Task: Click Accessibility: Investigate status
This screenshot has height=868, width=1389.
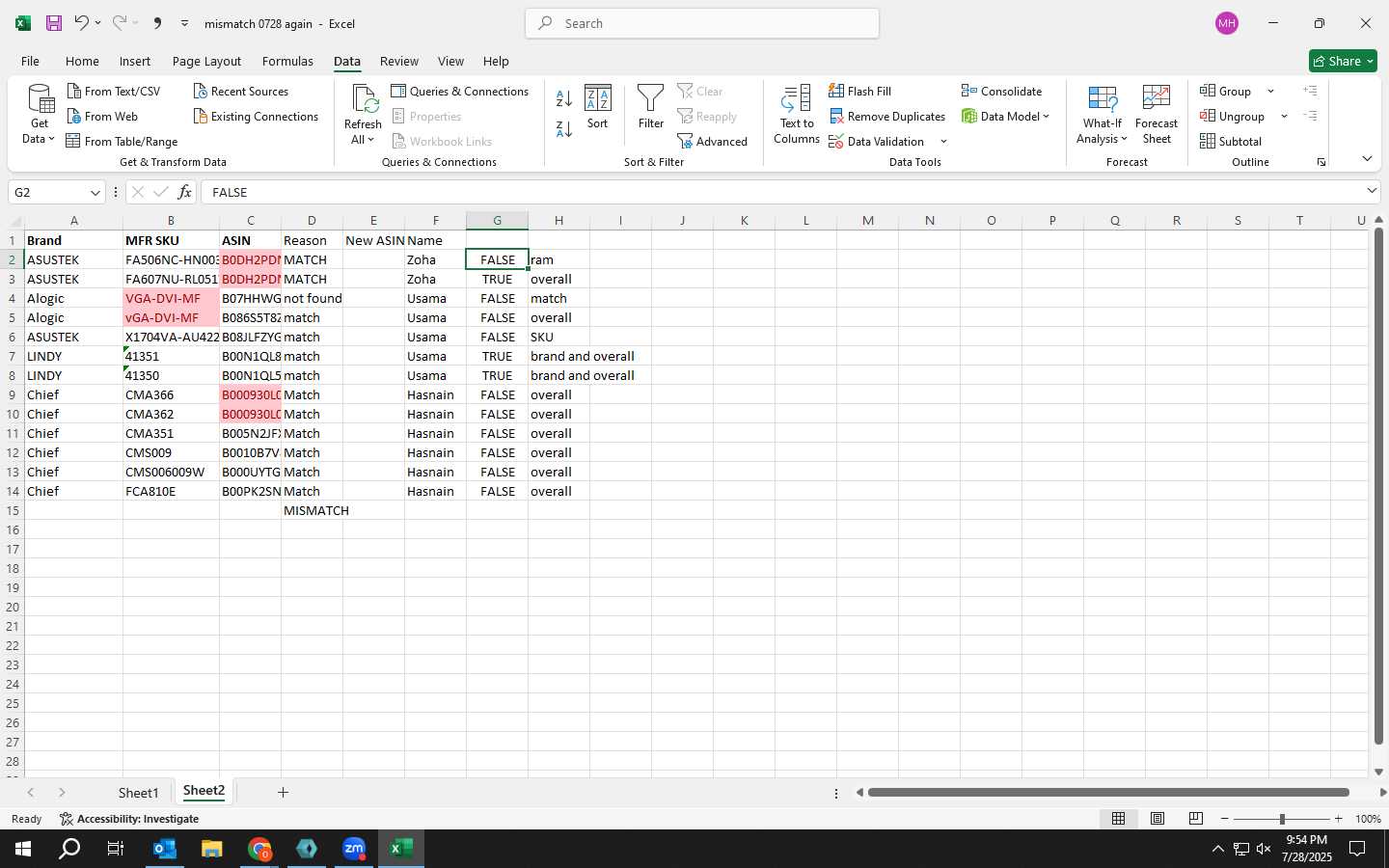Action: pyautogui.click(x=129, y=819)
